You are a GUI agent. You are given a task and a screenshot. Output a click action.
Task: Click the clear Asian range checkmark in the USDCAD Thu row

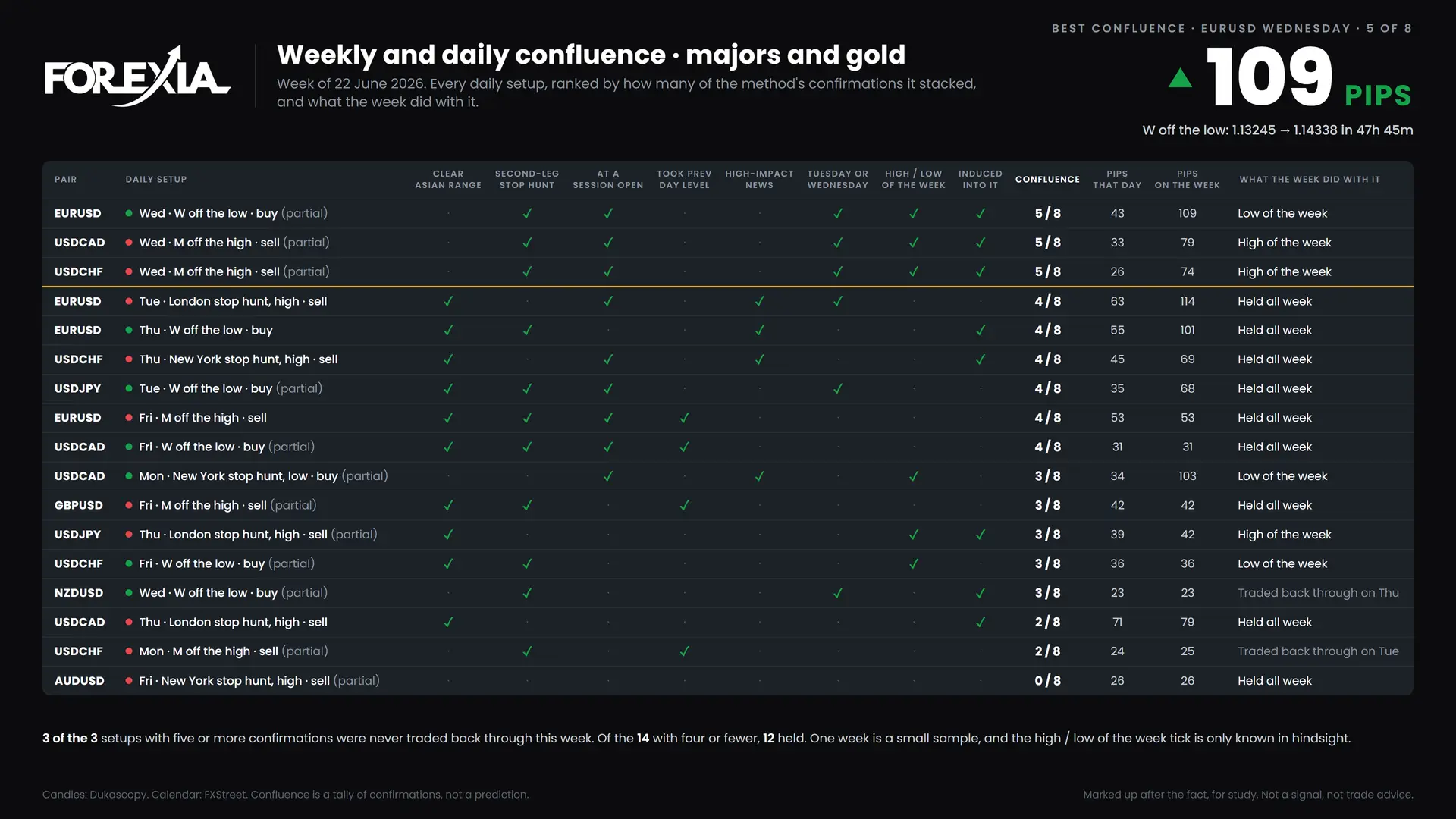click(x=448, y=622)
